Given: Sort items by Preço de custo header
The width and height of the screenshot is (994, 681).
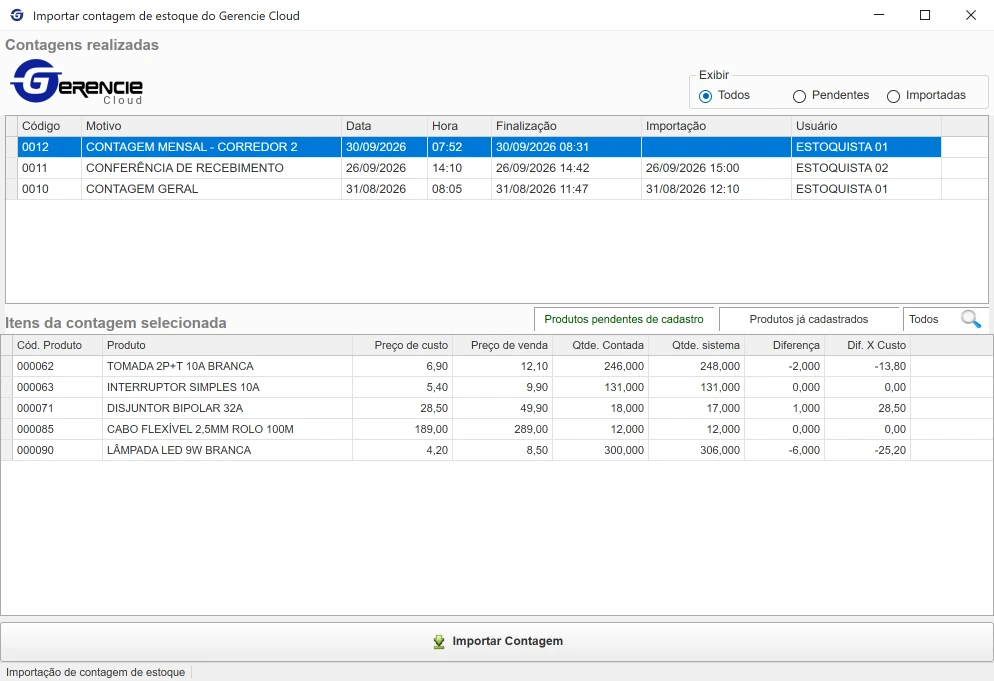Looking at the screenshot, I should 403,345.
